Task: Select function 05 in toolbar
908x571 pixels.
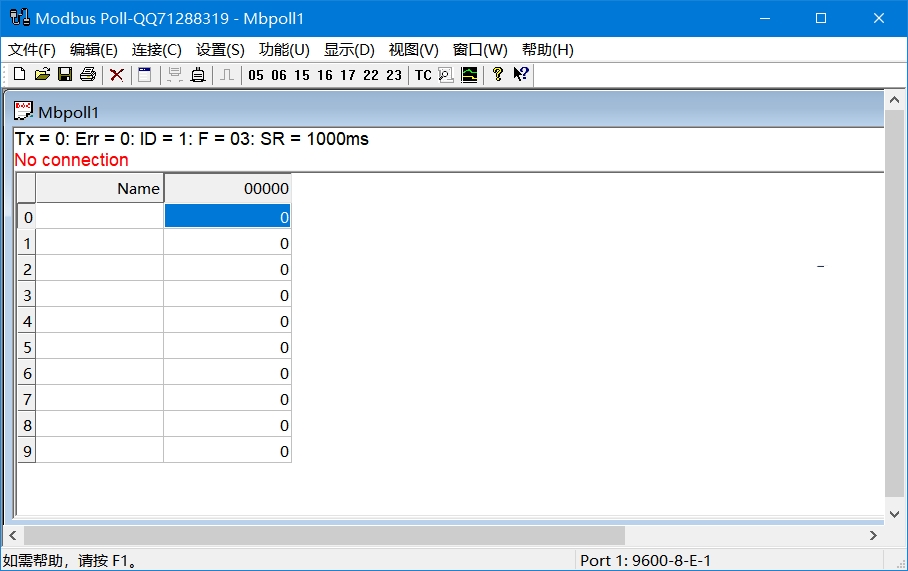Action: [x=255, y=75]
